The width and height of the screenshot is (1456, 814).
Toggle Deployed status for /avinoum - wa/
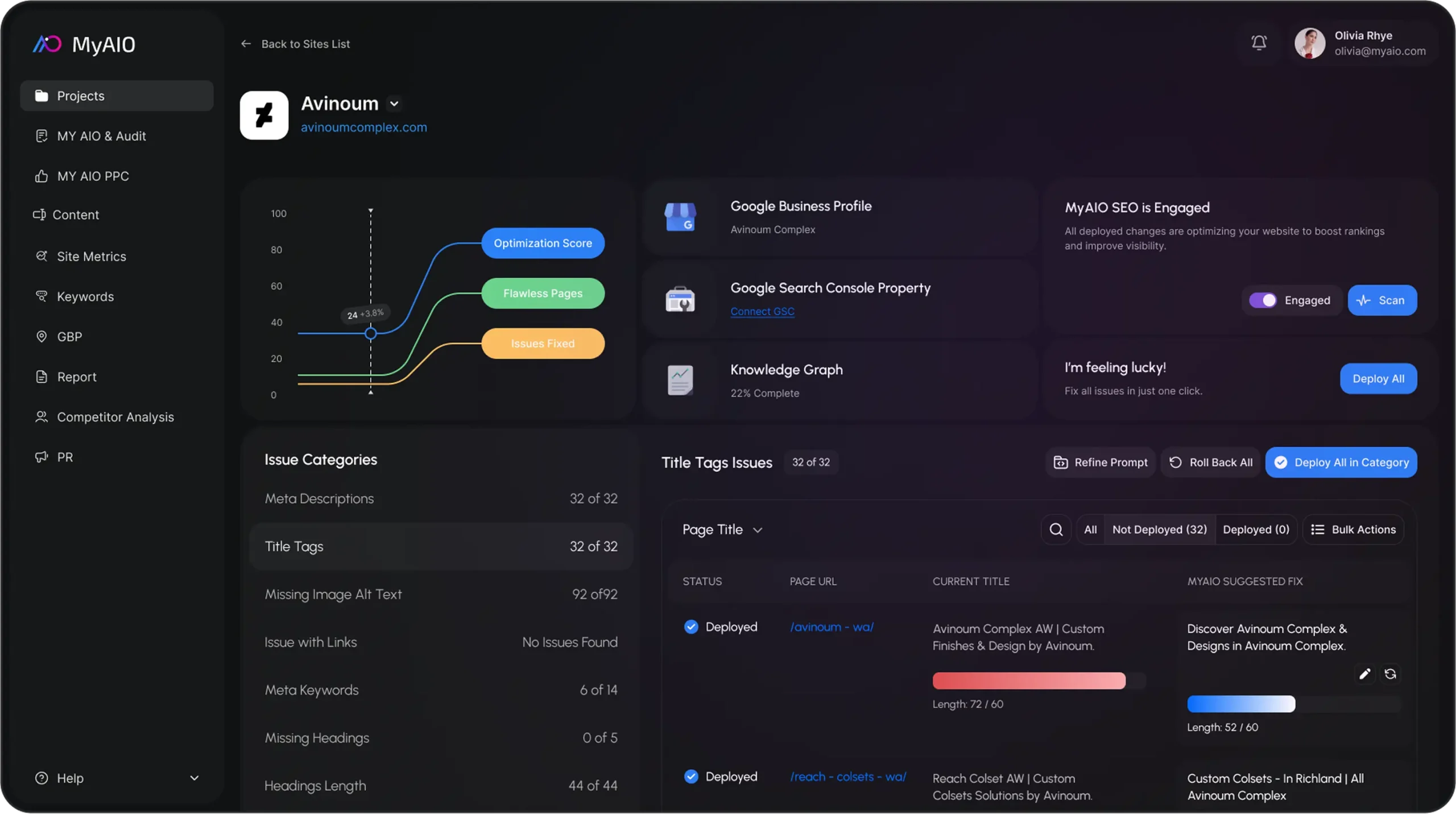690,627
